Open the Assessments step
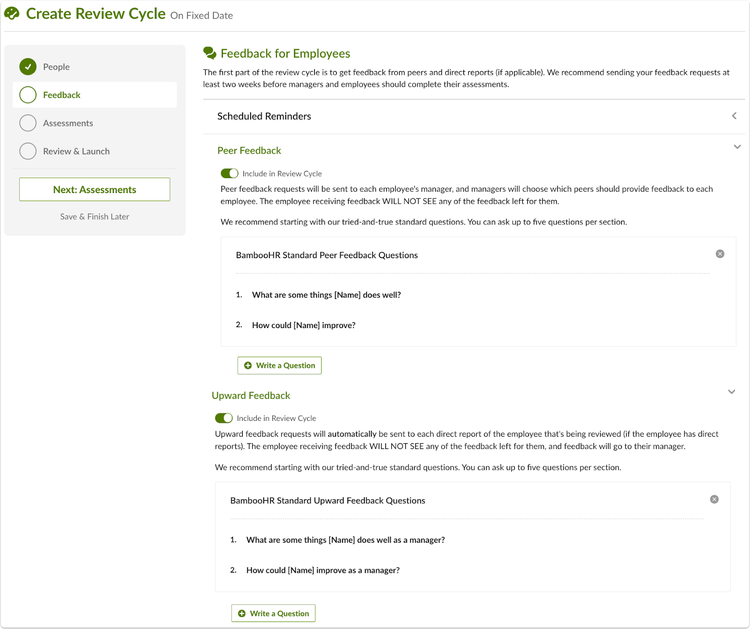 coord(68,123)
